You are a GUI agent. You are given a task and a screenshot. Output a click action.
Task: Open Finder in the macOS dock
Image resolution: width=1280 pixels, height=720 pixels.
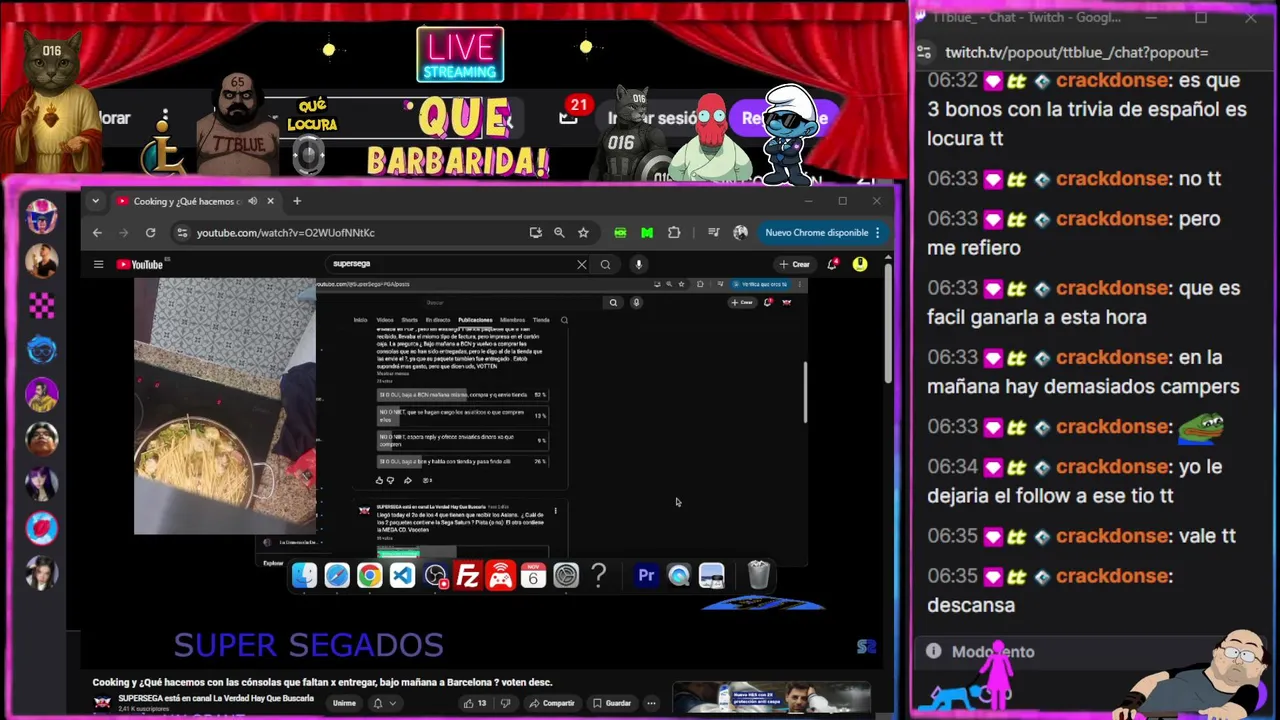click(x=304, y=575)
